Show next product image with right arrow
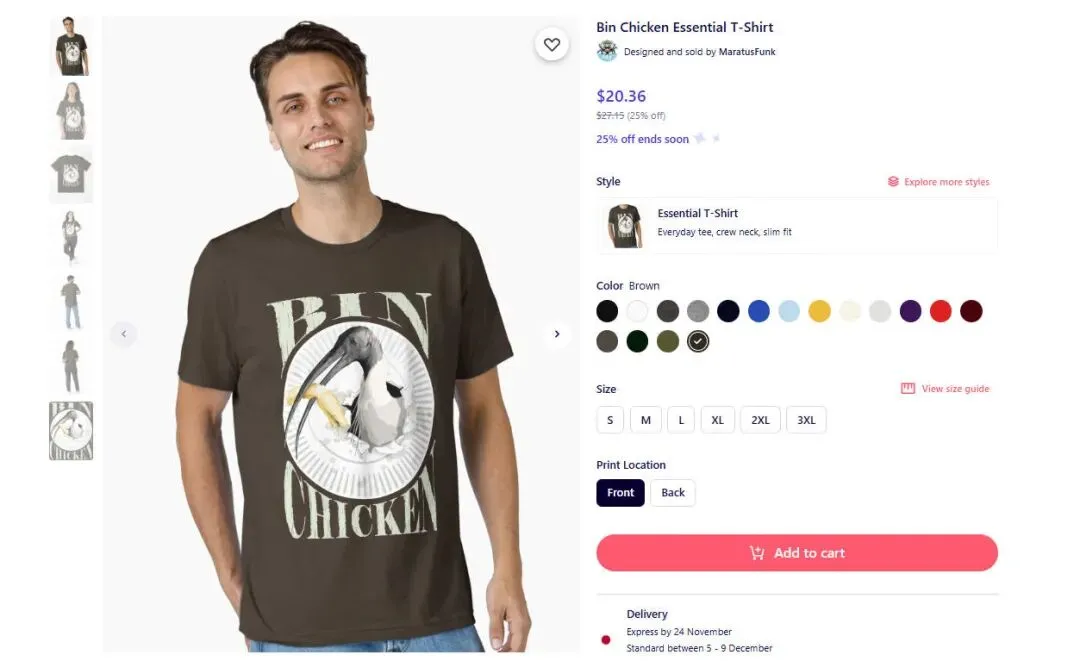 tap(557, 334)
